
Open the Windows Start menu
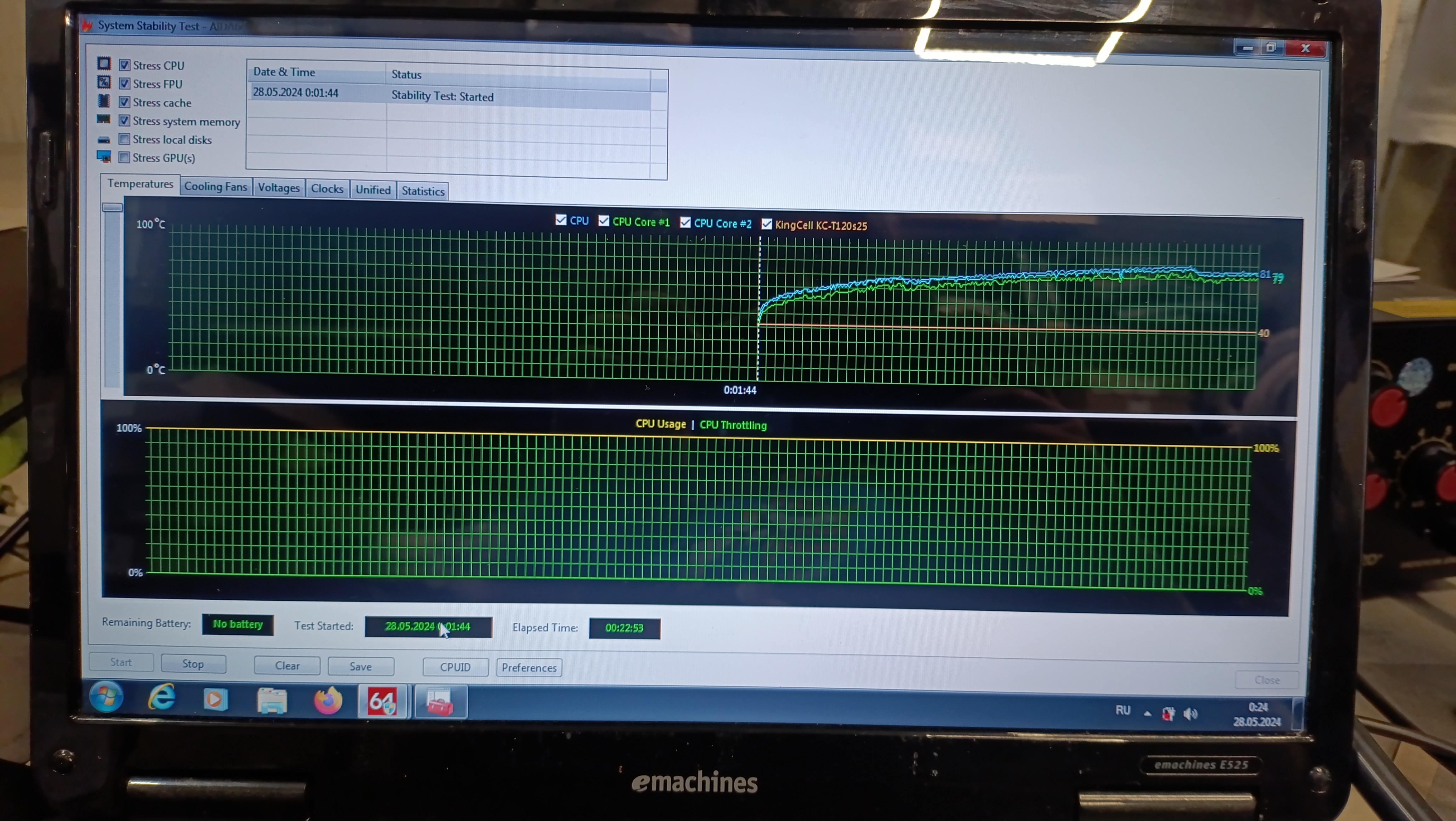(106, 697)
